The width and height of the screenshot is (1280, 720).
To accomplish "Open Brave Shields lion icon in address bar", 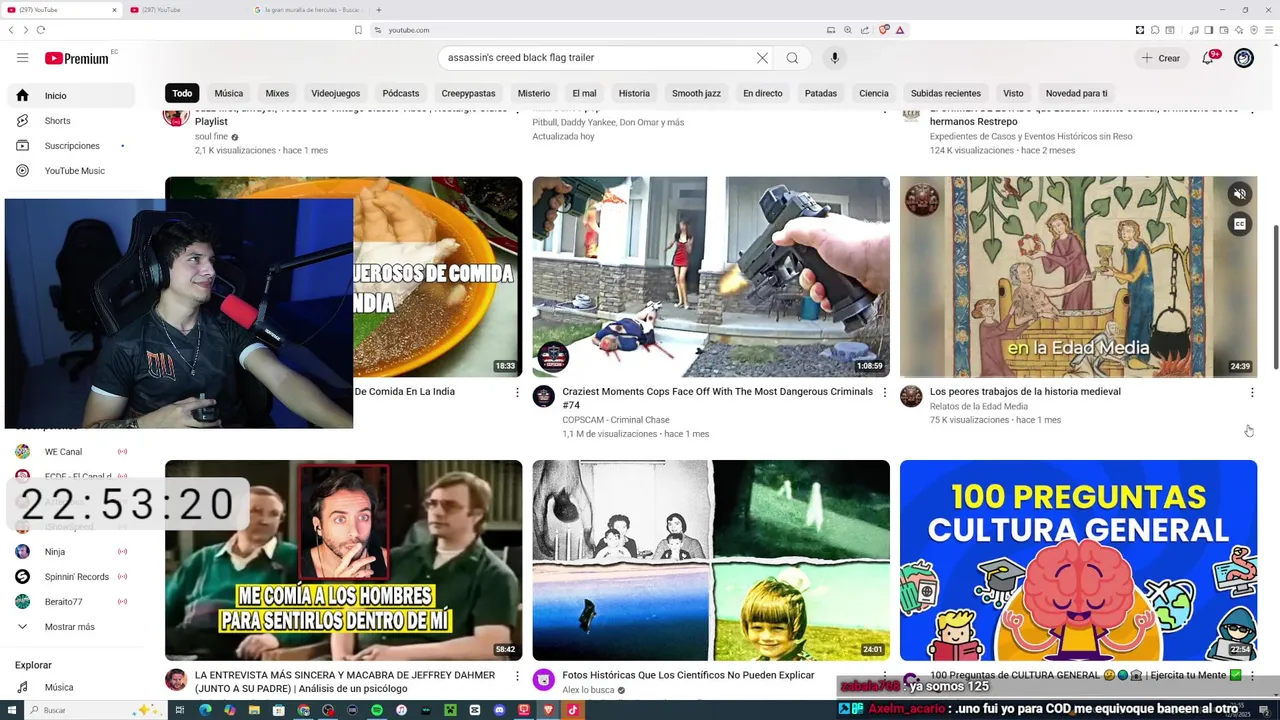I will pyautogui.click(x=884, y=30).
